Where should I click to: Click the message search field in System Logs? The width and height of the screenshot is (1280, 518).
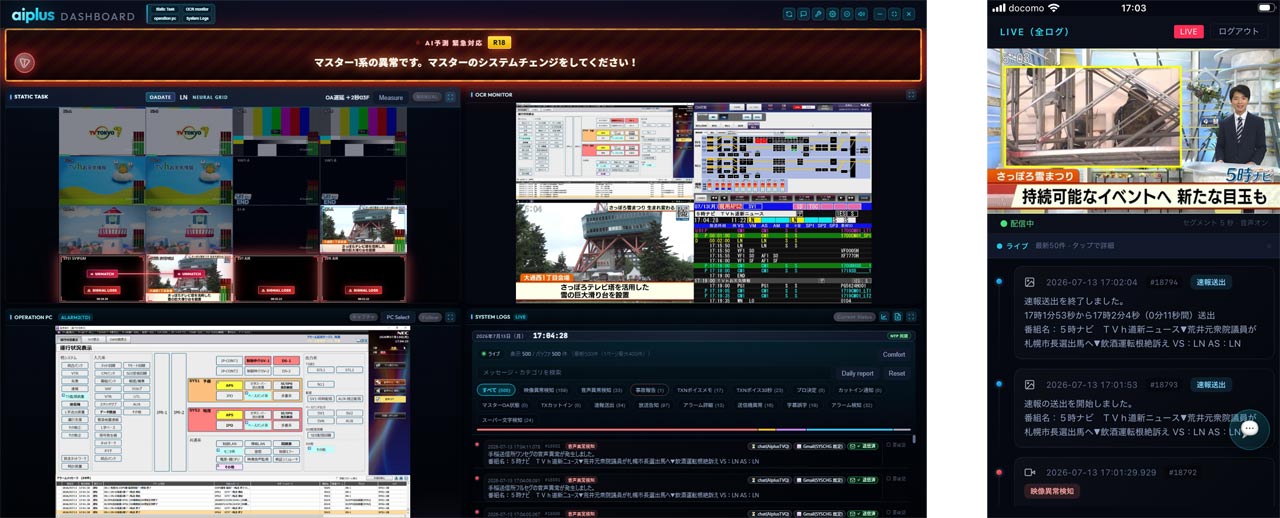click(655, 373)
